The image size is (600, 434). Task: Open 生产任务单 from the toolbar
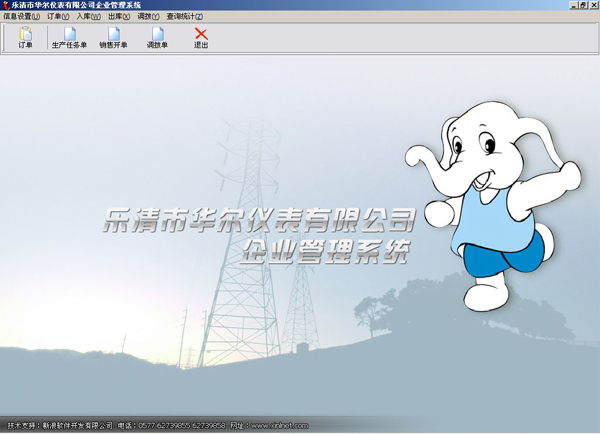(69, 38)
